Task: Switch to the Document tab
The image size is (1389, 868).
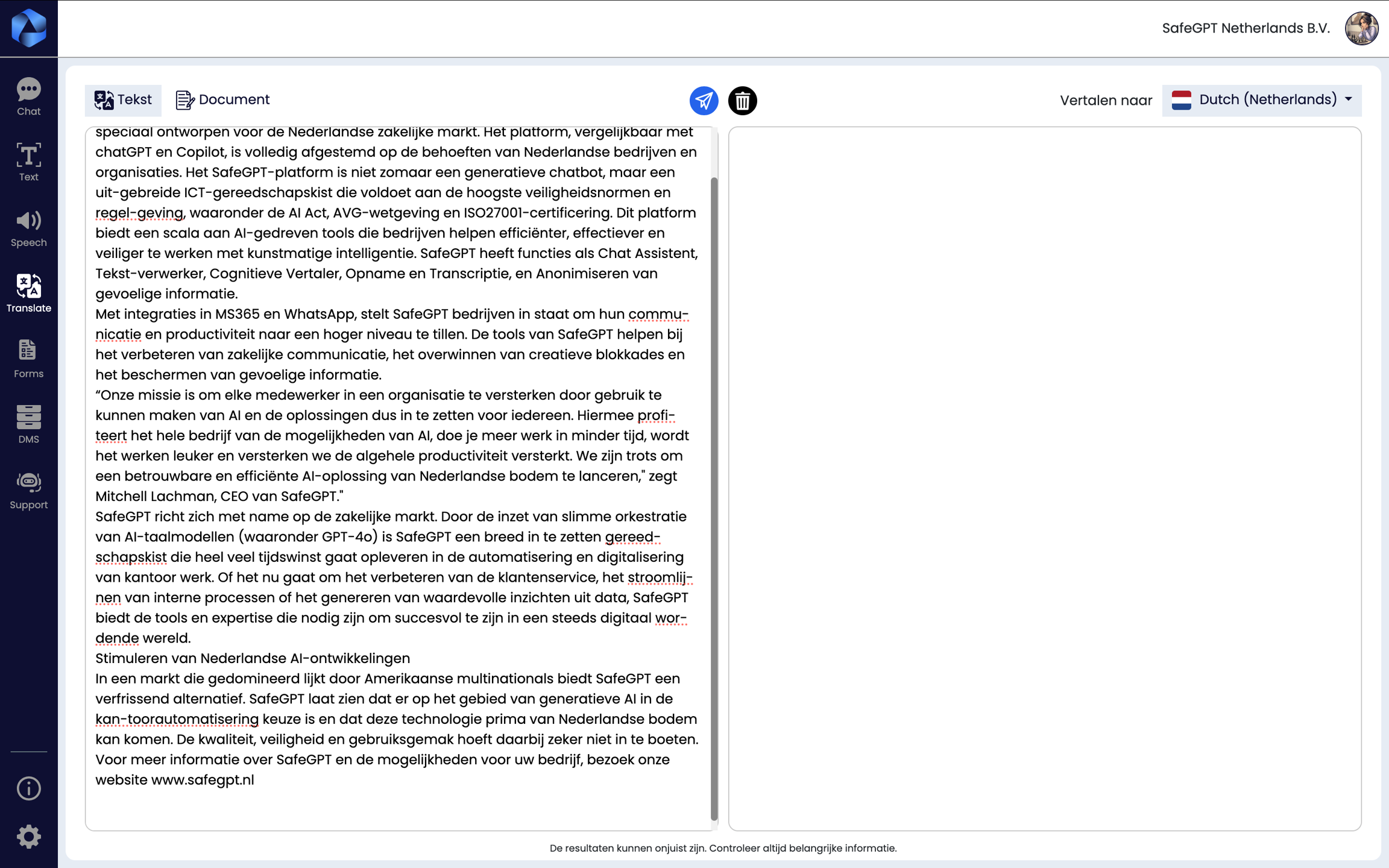Action: click(x=222, y=100)
